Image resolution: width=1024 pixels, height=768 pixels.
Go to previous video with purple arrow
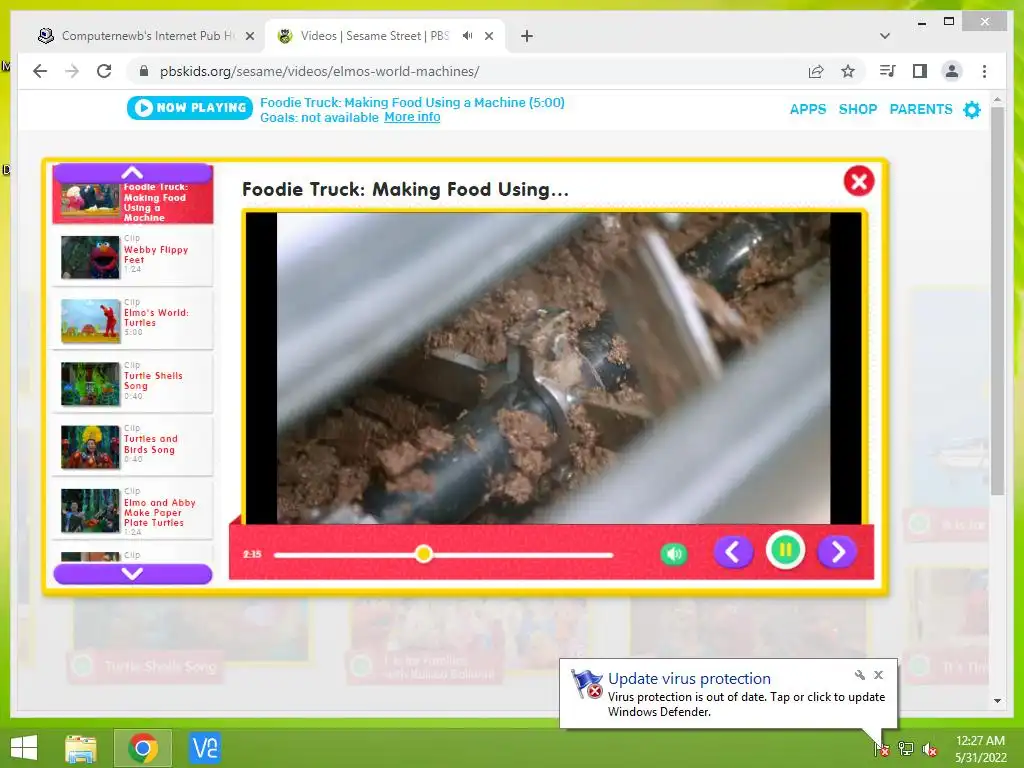point(733,552)
